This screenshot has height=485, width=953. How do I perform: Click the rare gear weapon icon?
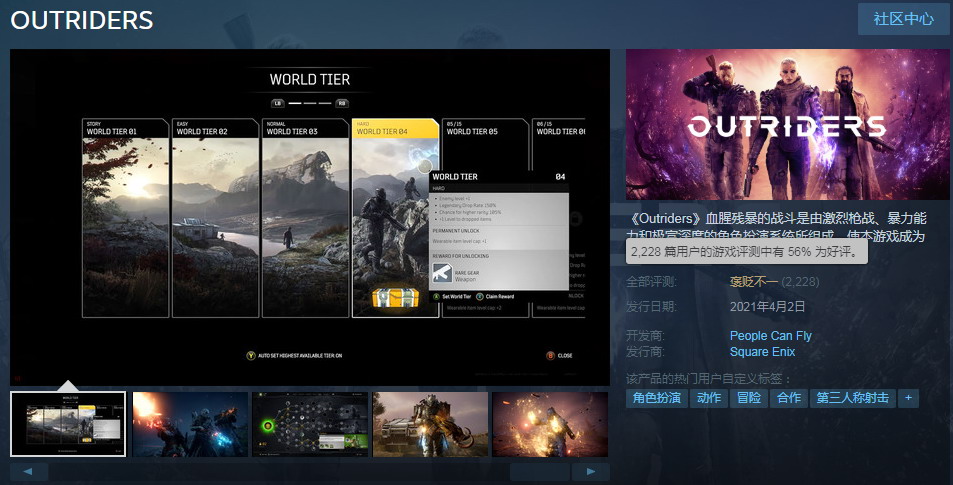click(x=442, y=273)
